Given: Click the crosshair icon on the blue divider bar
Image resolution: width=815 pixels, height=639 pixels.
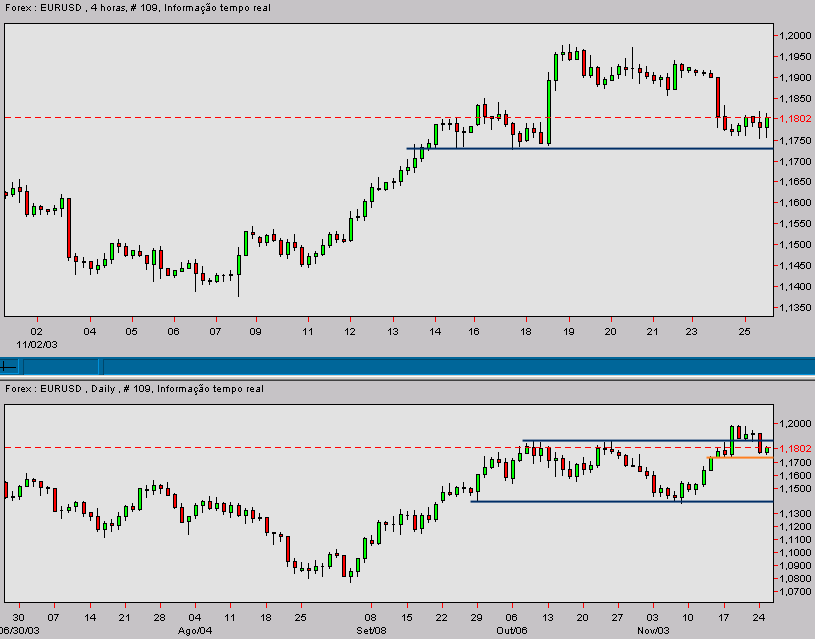Looking at the screenshot, I should point(9,367).
